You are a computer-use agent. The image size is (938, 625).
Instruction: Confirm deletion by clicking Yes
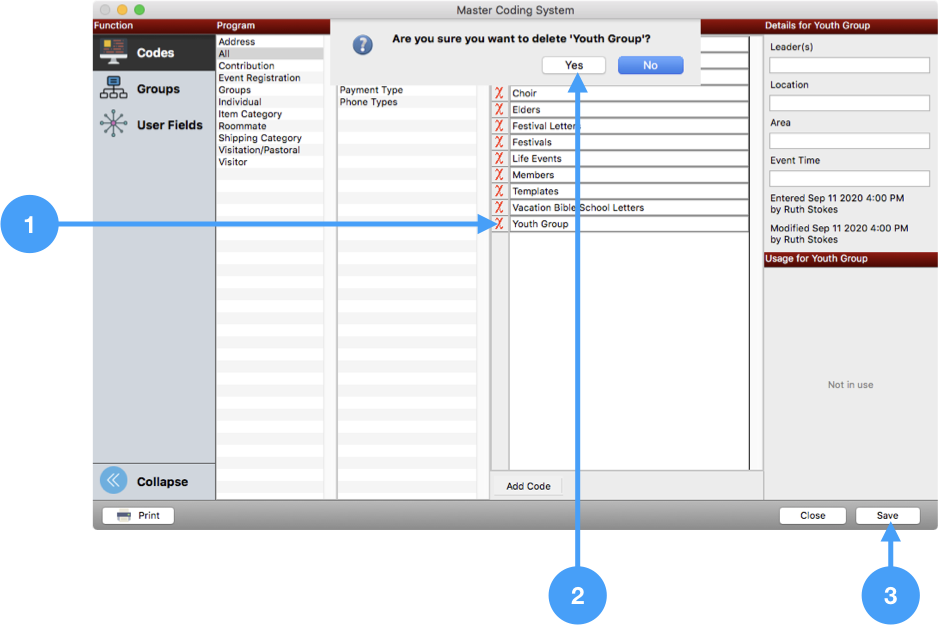(x=574, y=65)
